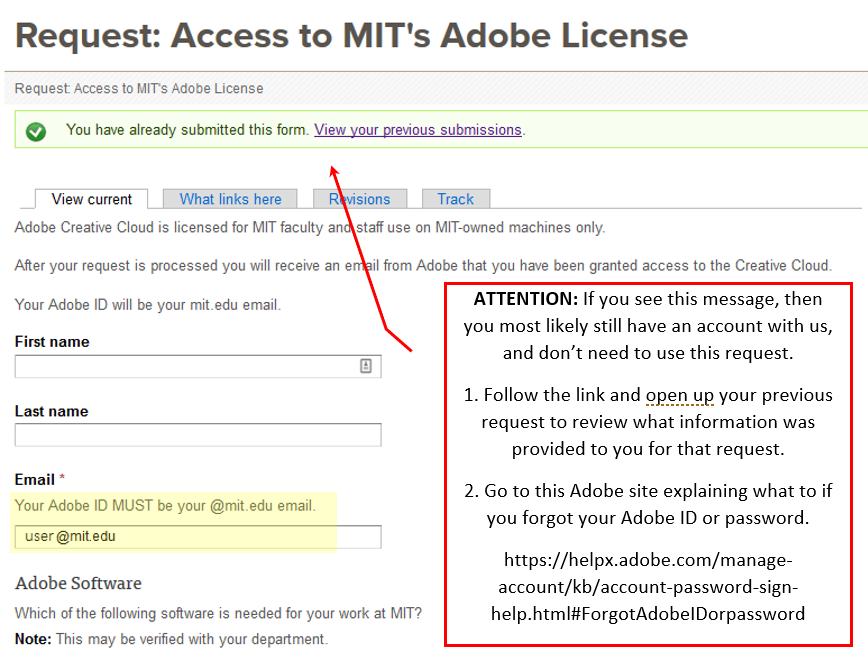Click the bold ATTENTION text in the callout

525,299
